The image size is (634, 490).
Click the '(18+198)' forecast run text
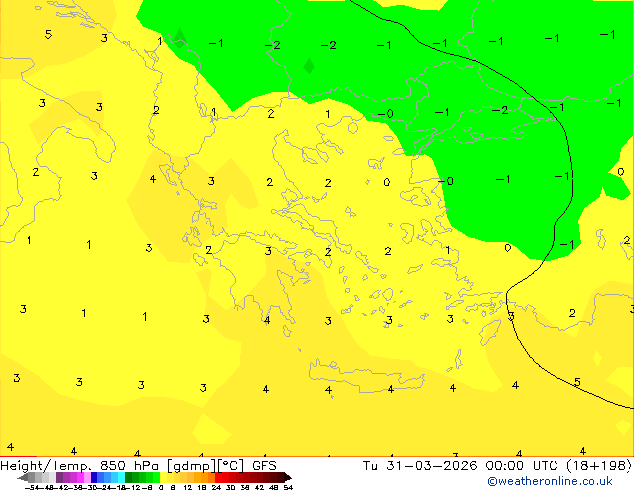point(600,466)
